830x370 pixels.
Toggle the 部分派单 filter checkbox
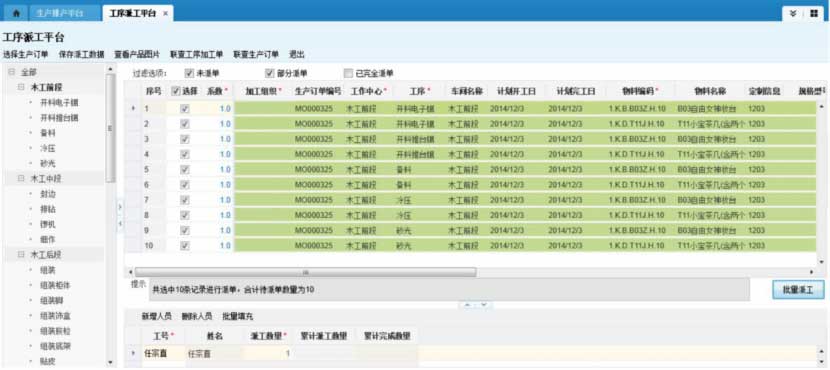pyautogui.click(x=269, y=74)
